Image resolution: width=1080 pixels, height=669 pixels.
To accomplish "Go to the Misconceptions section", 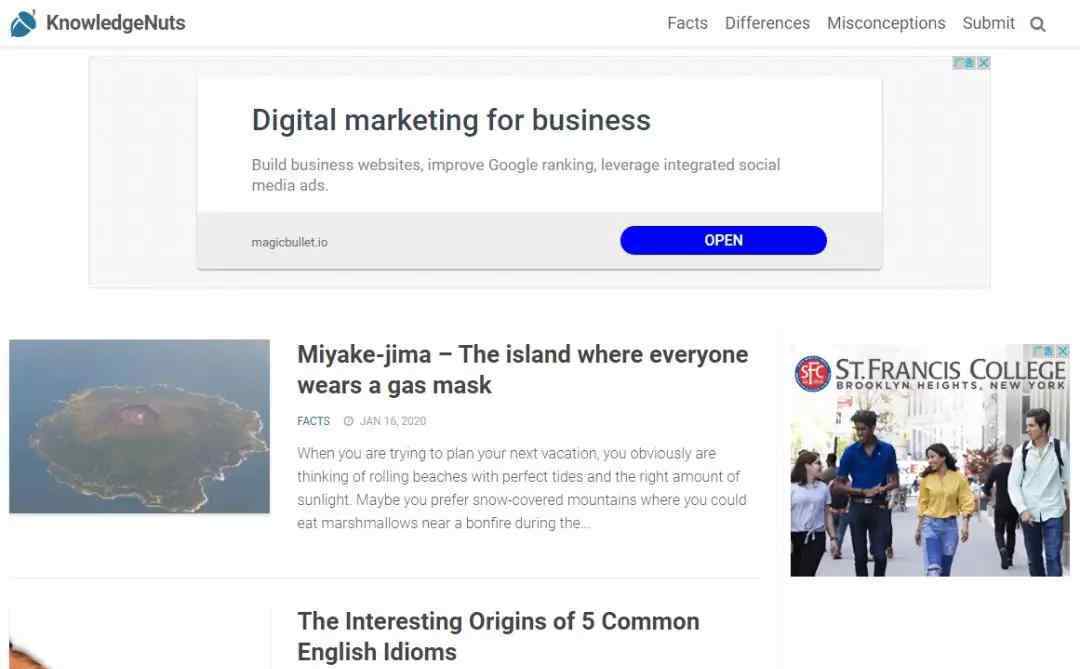I will click(x=885, y=23).
